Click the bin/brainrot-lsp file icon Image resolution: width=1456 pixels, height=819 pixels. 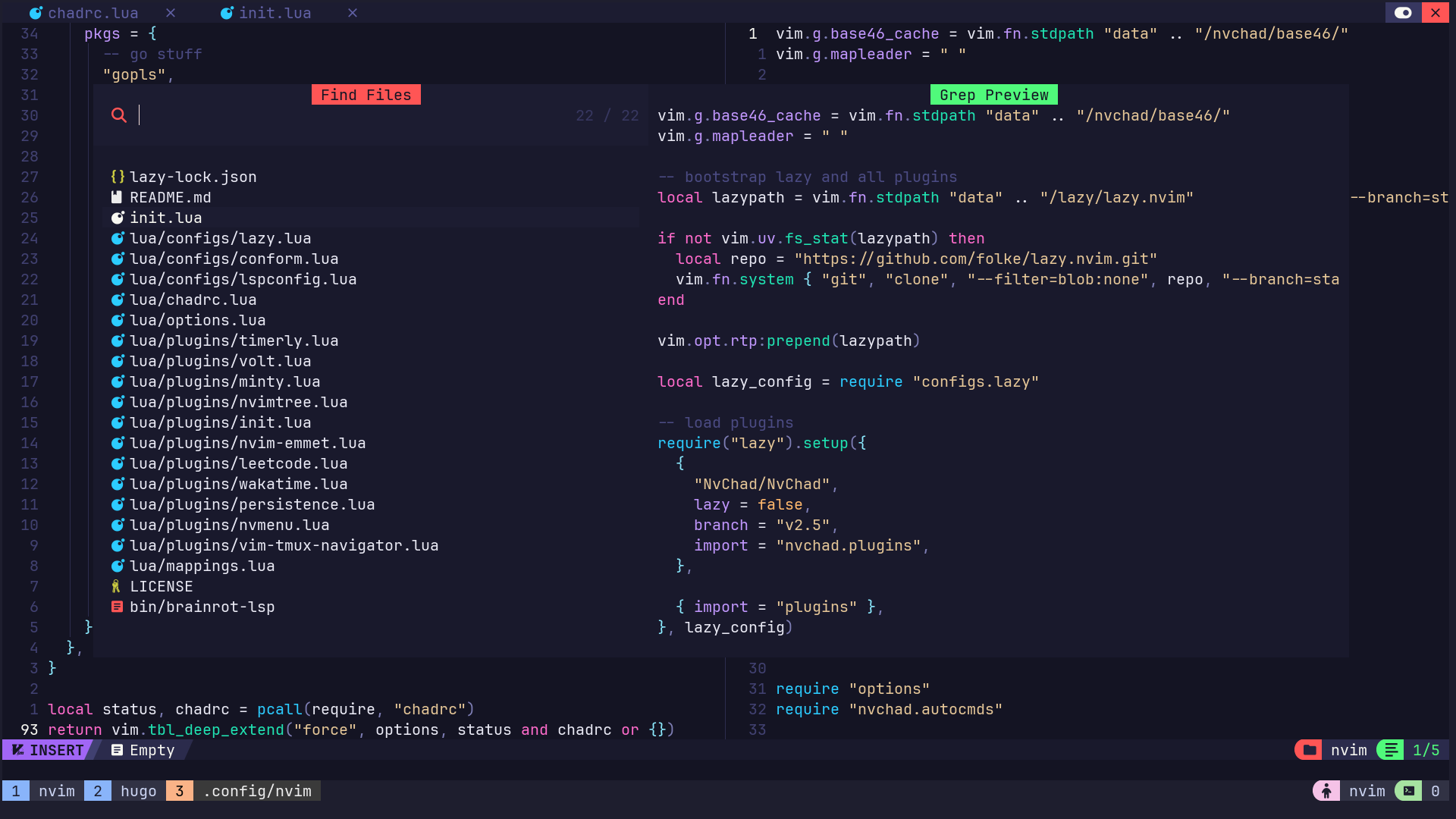pos(117,607)
